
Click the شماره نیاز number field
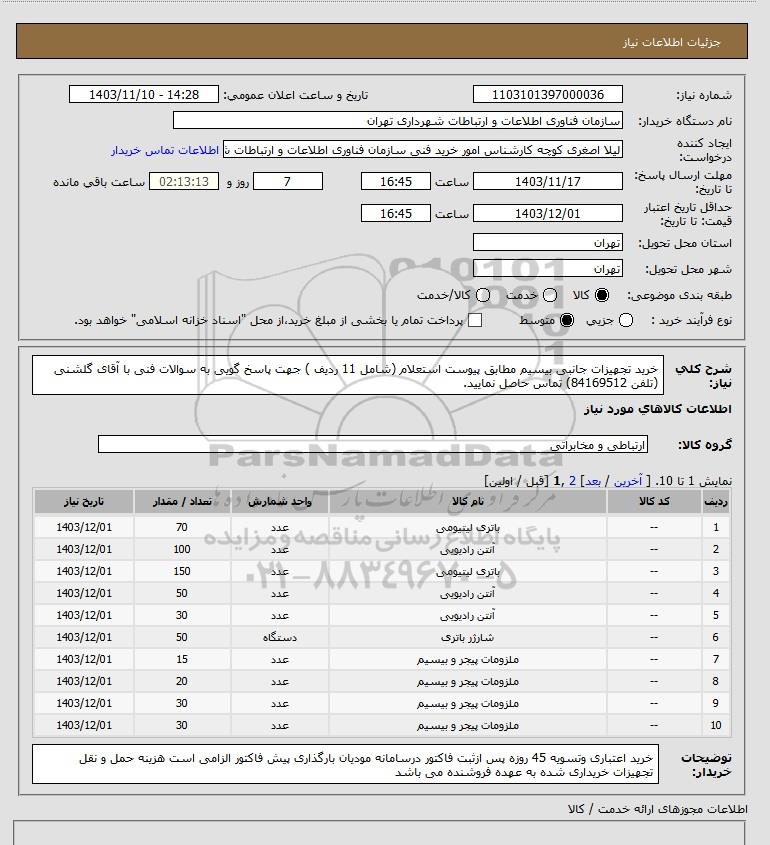point(547,94)
